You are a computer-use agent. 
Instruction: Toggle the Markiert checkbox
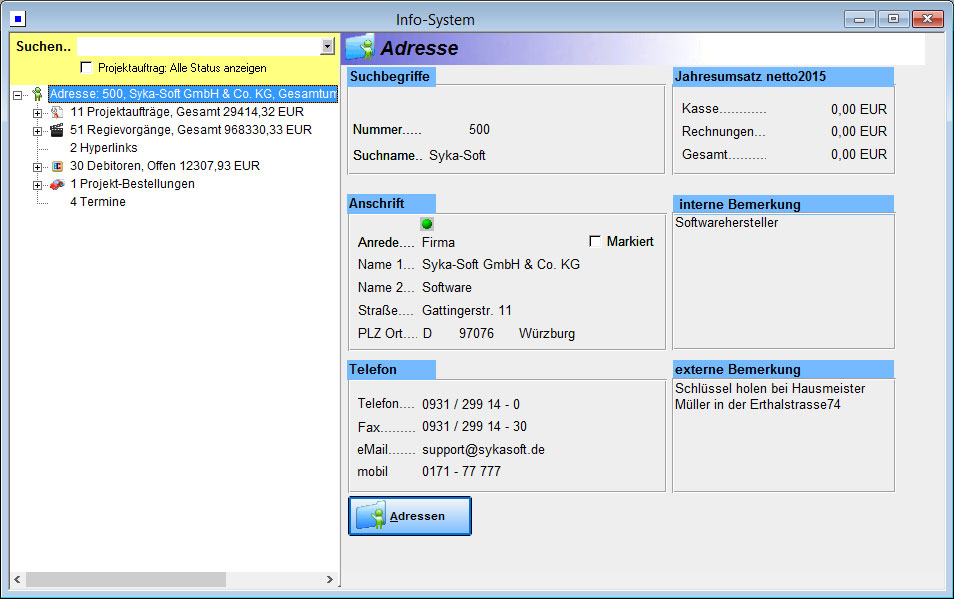pos(596,242)
